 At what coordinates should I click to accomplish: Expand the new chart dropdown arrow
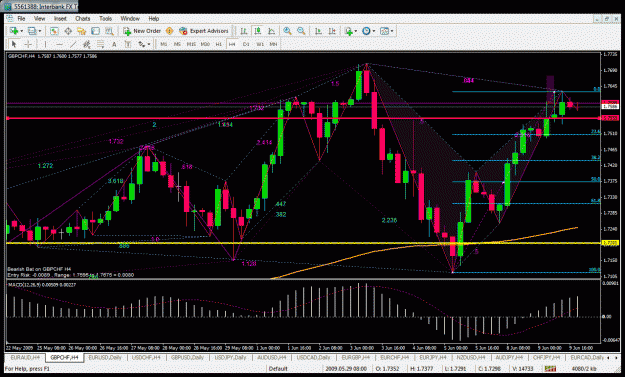pos(22,31)
